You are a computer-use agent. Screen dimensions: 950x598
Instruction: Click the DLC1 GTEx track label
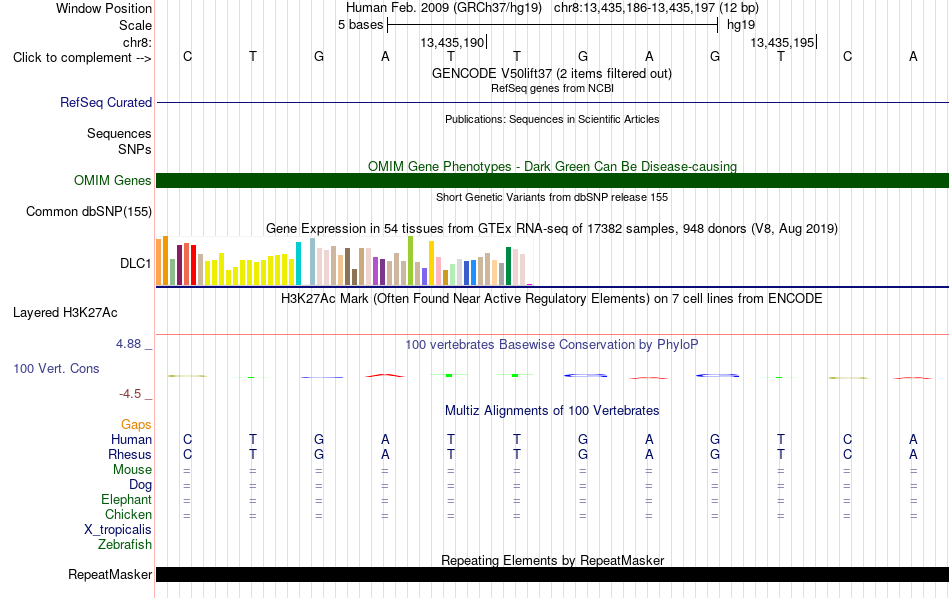click(x=135, y=263)
